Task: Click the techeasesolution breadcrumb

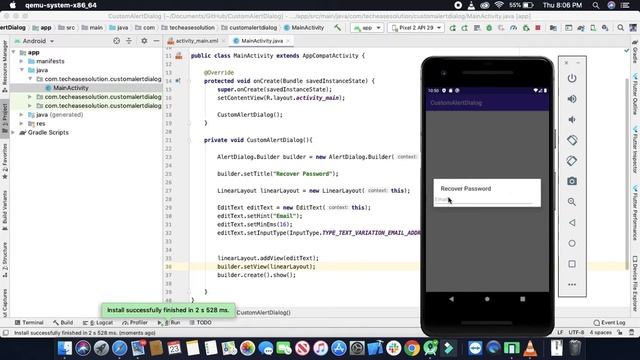Action: tap(188, 28)
